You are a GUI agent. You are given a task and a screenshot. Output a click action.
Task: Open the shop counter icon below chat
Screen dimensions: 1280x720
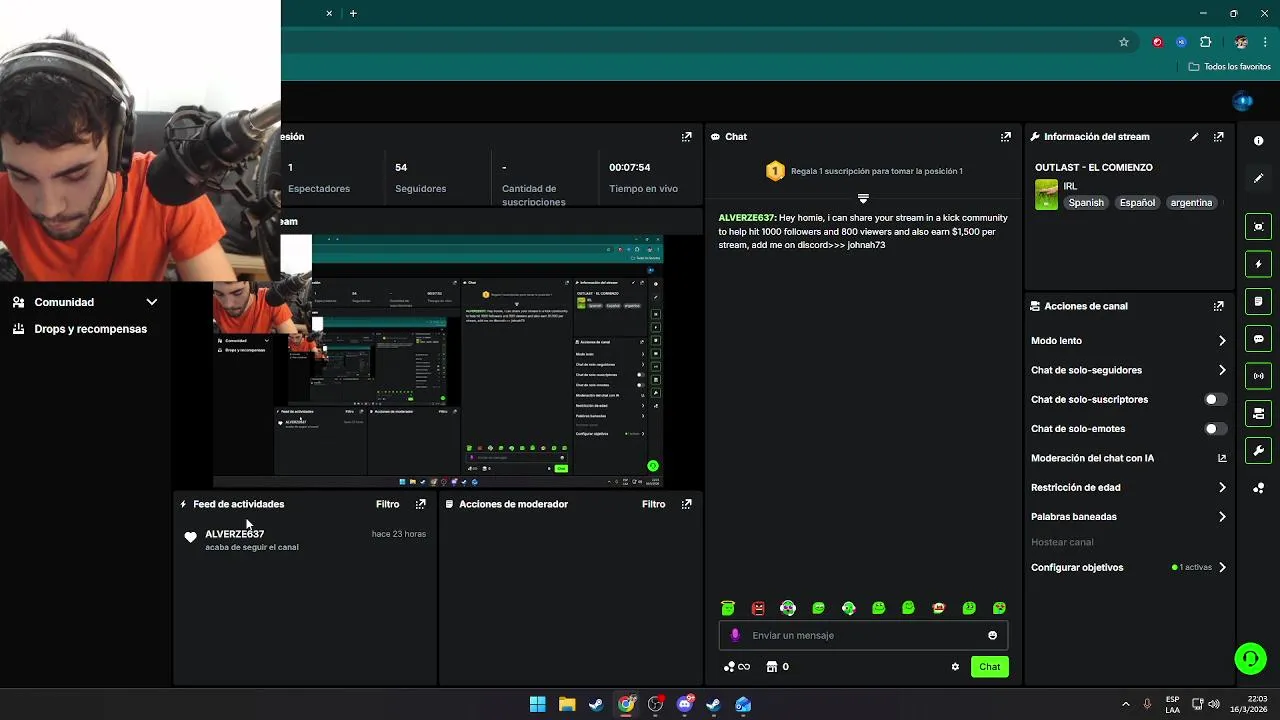[x=777, y=667]
